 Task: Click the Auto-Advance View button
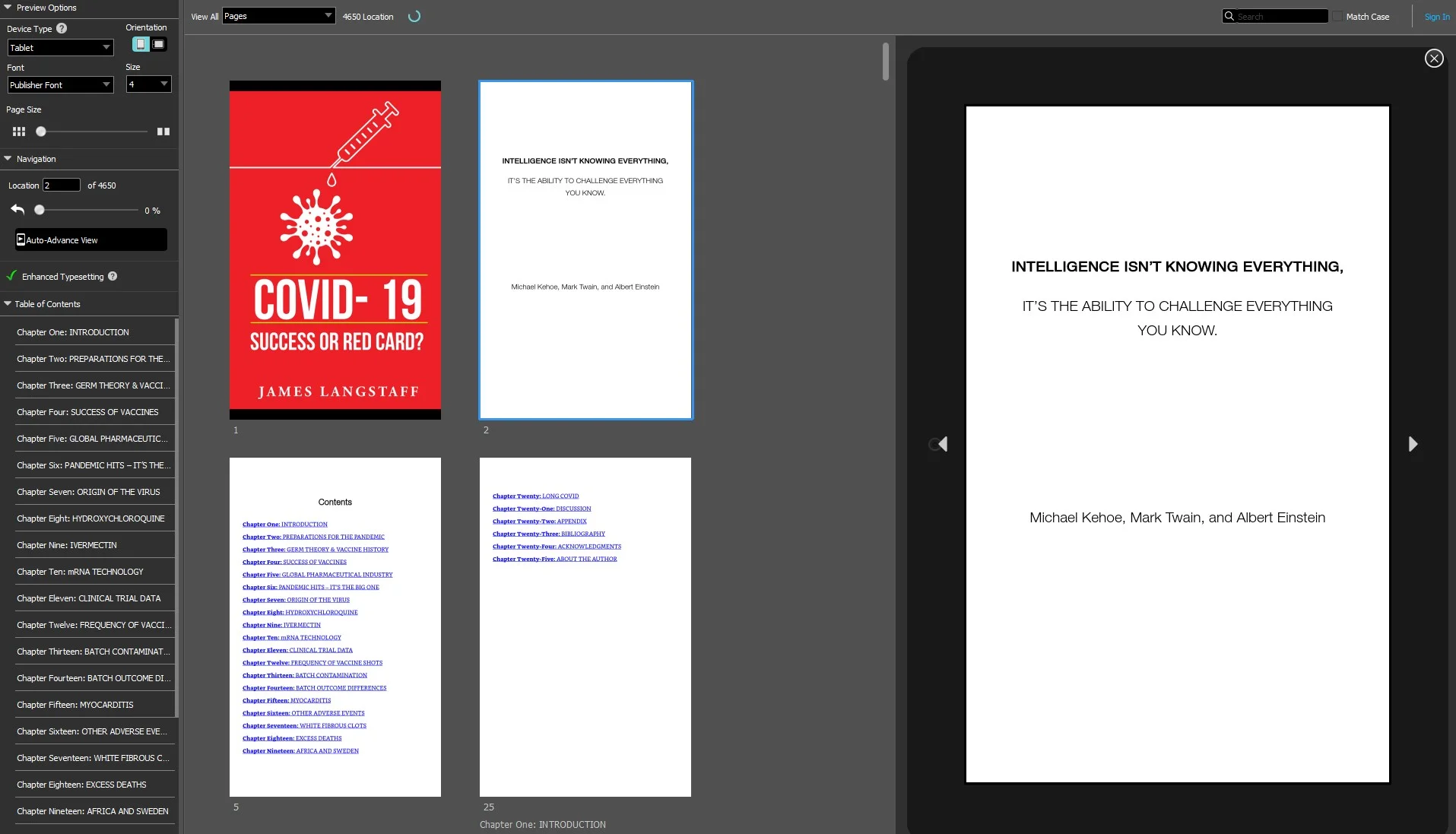pyautogui.click(x=90, y=240)
